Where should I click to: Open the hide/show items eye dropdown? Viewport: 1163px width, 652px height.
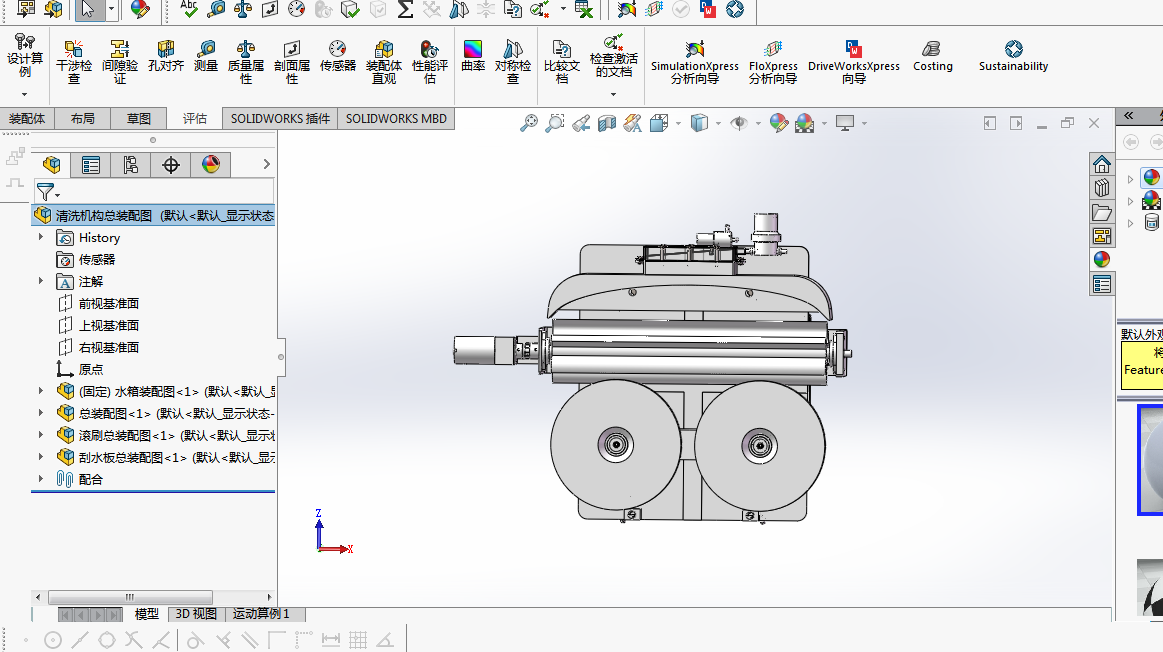coord(757,123)
